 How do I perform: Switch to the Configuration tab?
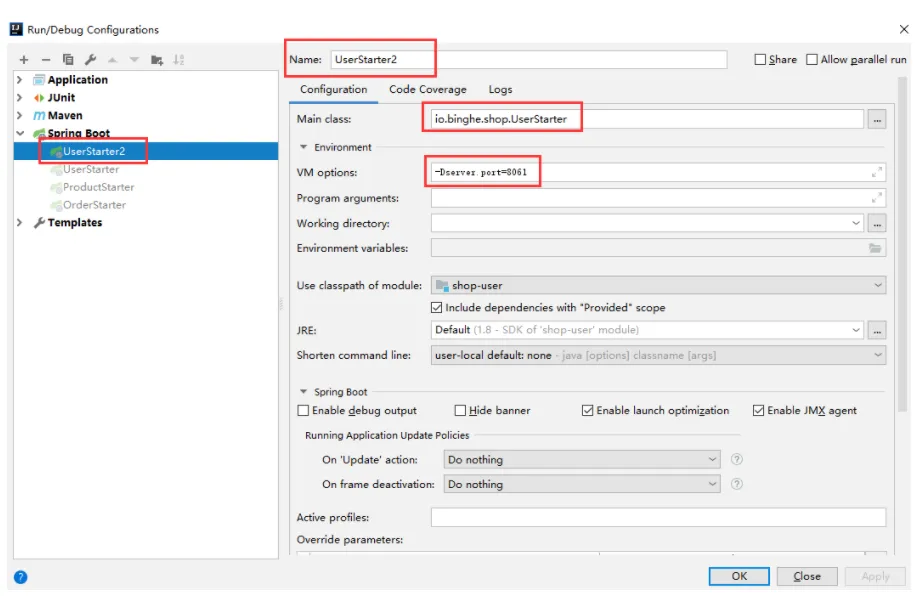[333, 89]
